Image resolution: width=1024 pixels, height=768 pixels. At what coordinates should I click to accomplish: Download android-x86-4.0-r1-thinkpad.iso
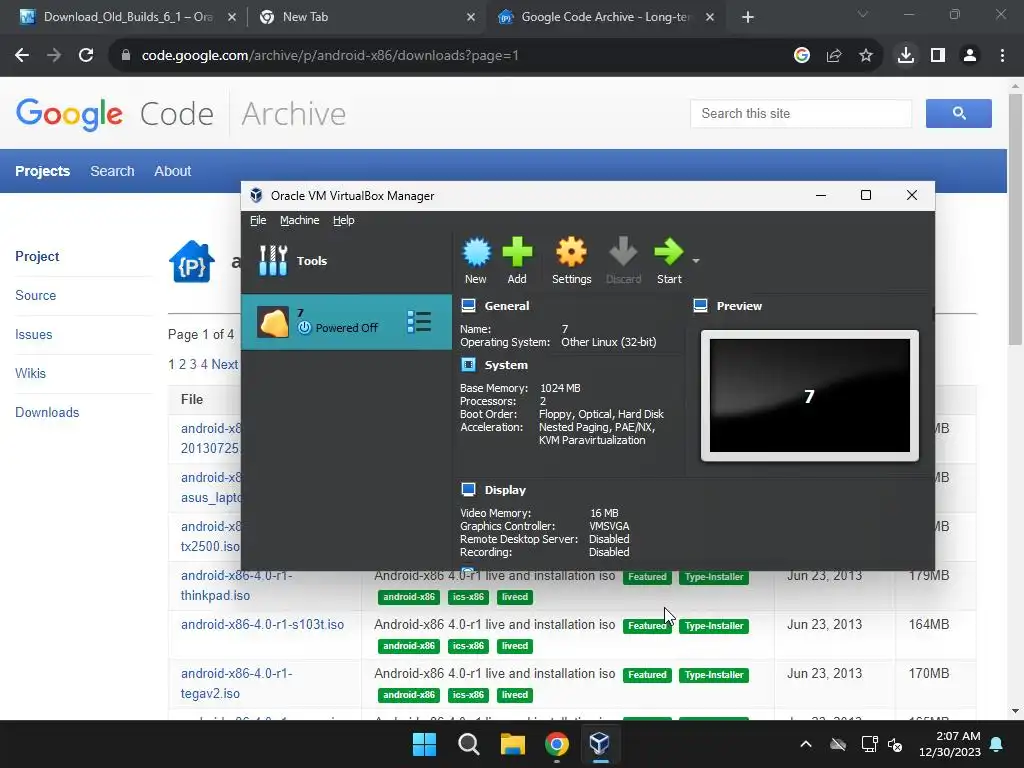pos(236,585)
